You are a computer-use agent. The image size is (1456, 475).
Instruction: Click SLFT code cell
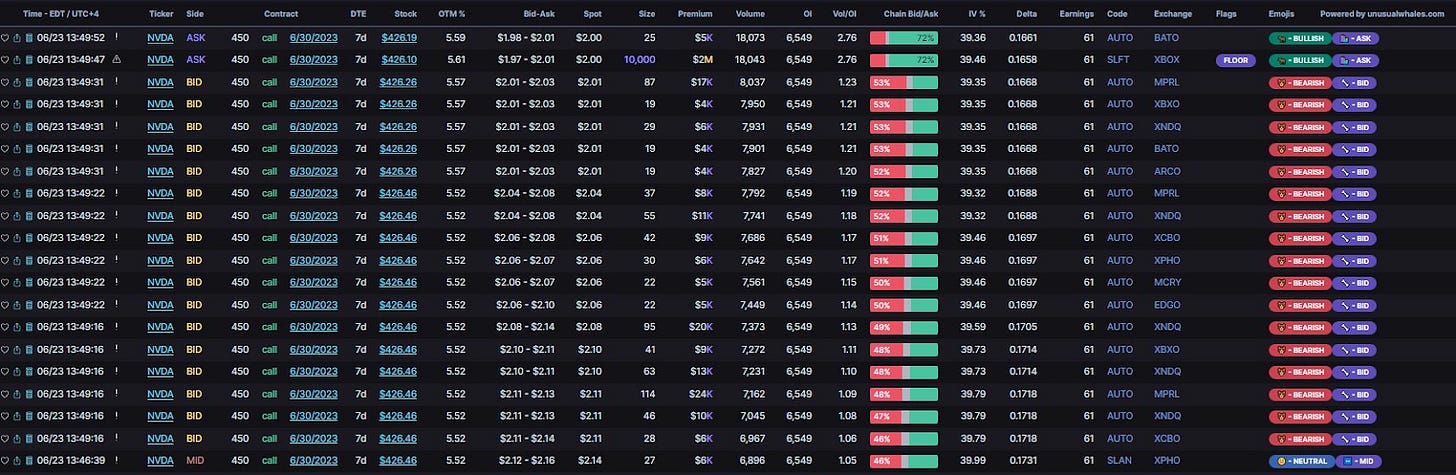click(x=1120, y=59)
